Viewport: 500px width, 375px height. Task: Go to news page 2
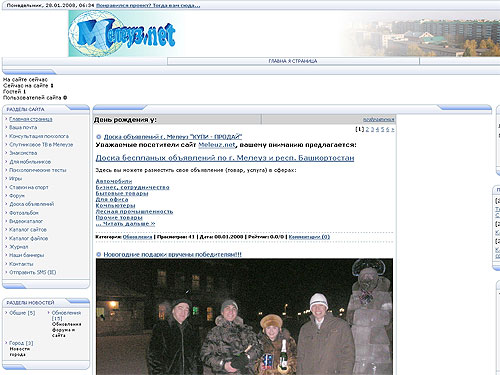point(367,129)
